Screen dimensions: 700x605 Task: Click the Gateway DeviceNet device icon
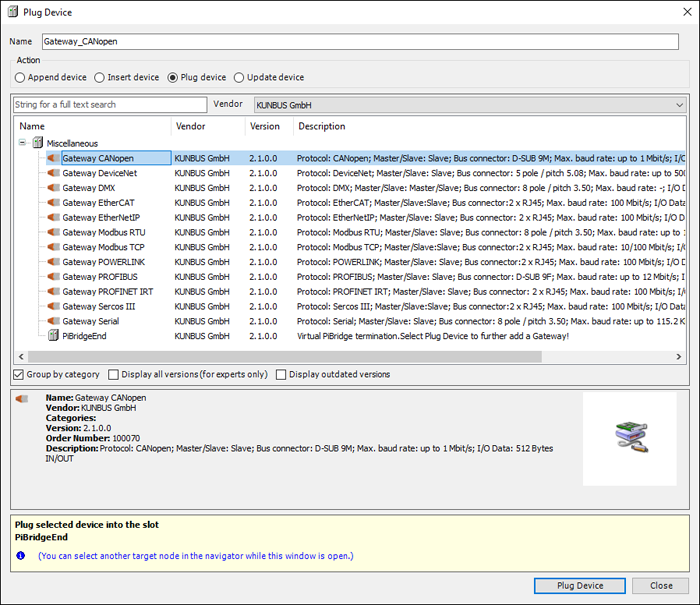pyautogui.click(x=54, y=173)
